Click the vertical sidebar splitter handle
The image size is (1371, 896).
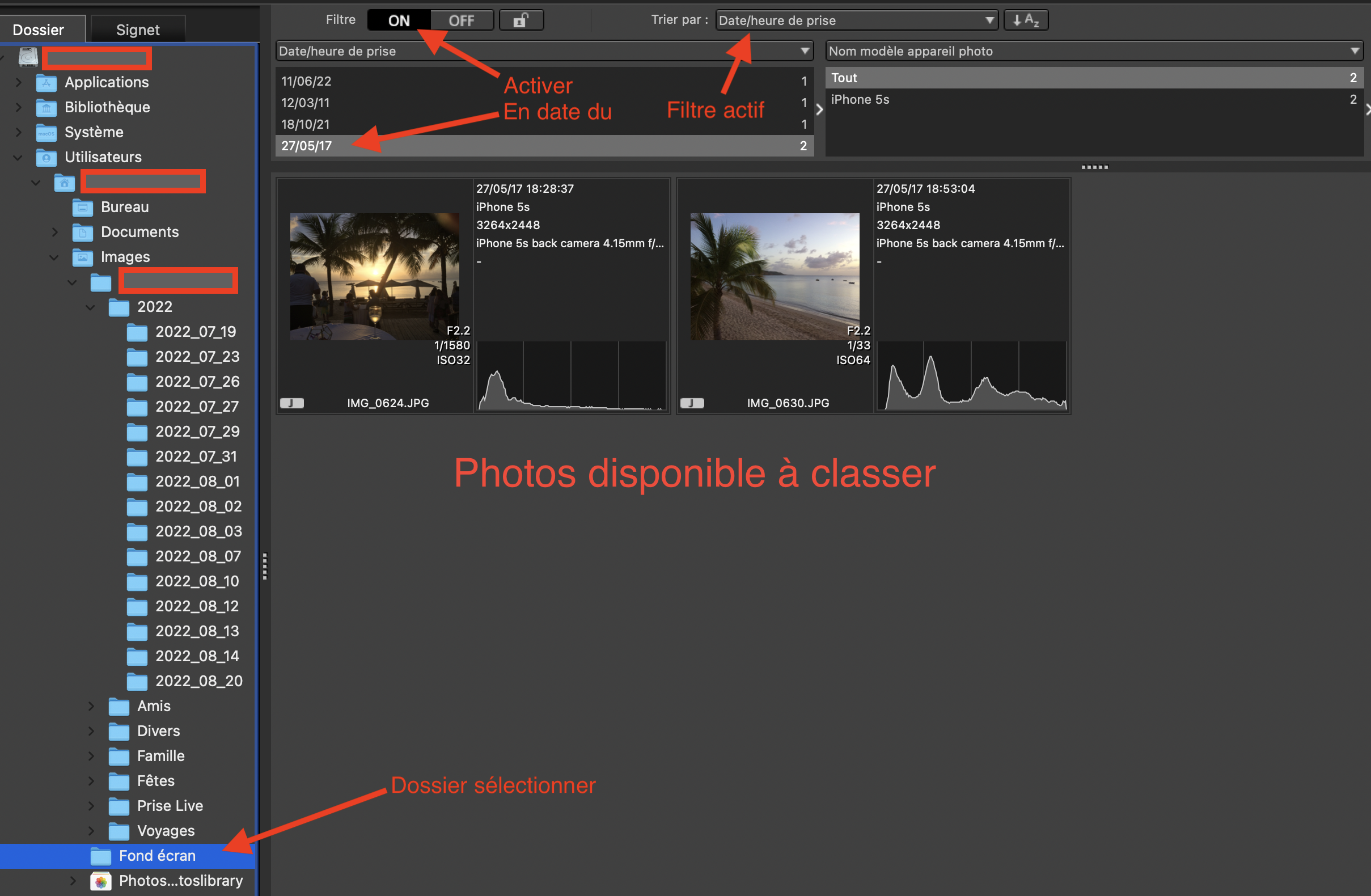pyautogui.click(x=264, y=566)
